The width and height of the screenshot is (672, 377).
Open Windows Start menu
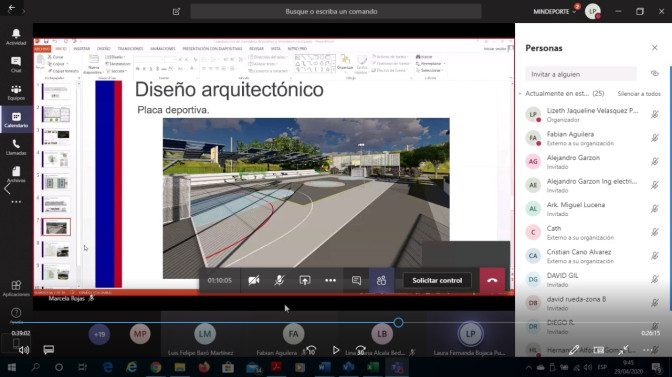12,367
